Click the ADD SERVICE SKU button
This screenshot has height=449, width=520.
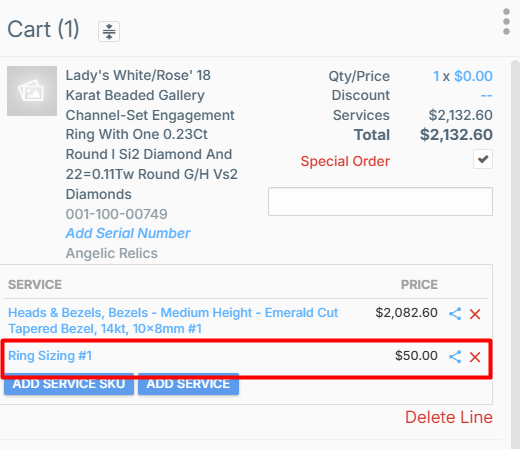[x=69, y=384]
